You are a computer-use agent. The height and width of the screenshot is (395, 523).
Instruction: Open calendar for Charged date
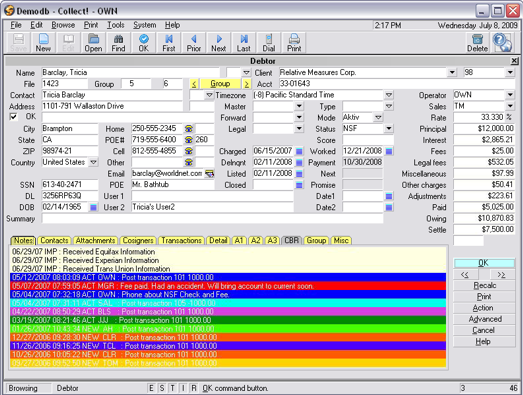(299, 151)
